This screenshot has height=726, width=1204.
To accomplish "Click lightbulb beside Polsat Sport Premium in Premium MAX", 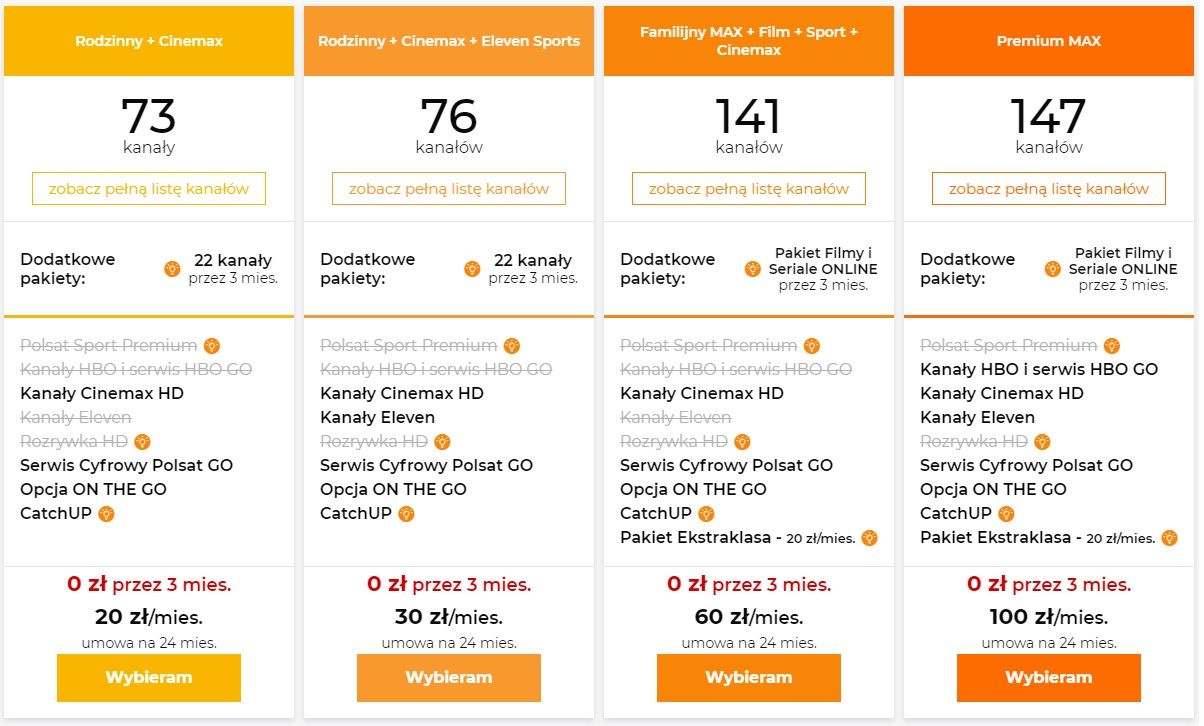I will (x=1112, y=346).
